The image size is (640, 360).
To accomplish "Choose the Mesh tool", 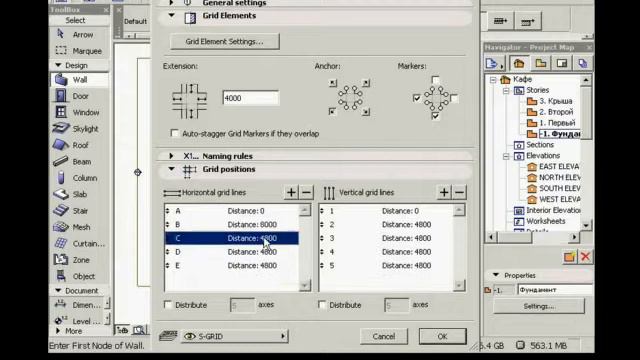I will 80,227.
